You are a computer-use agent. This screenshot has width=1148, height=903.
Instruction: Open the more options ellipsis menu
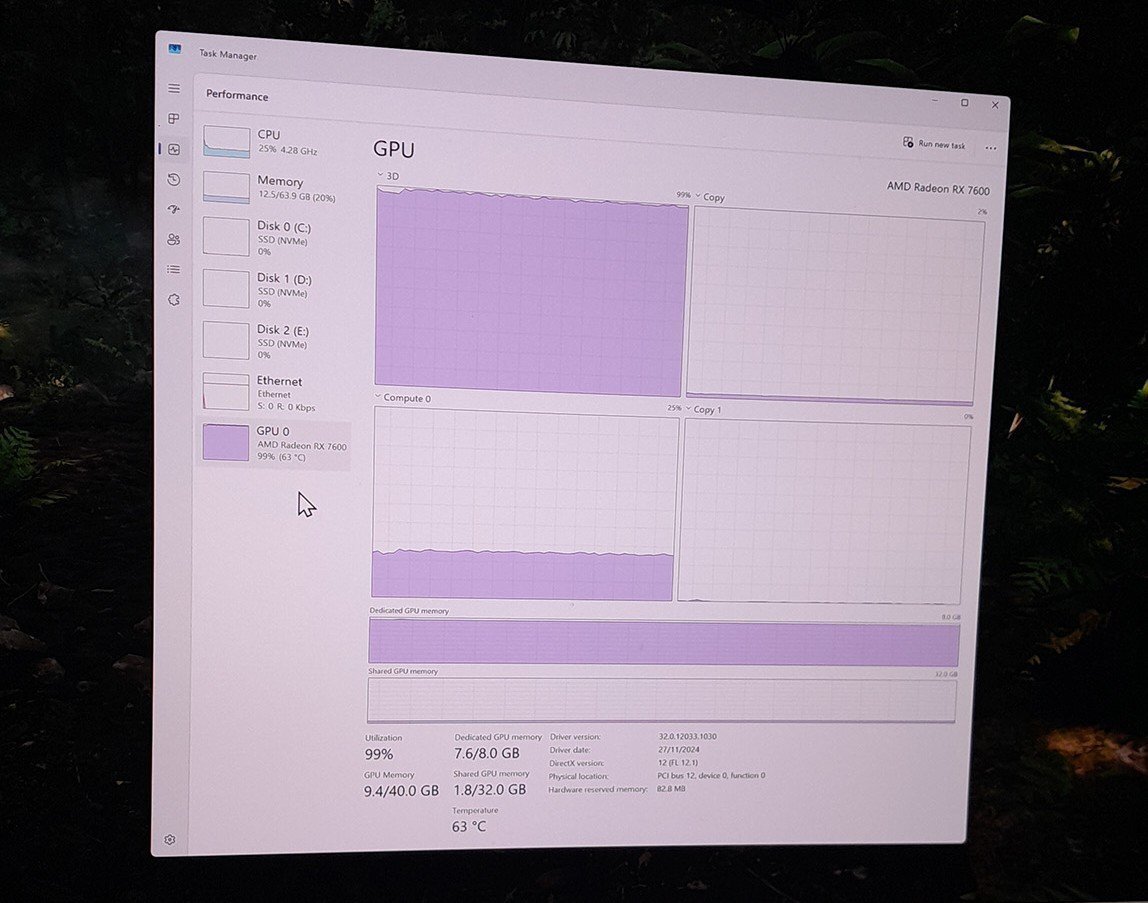[x=991, y=148]
